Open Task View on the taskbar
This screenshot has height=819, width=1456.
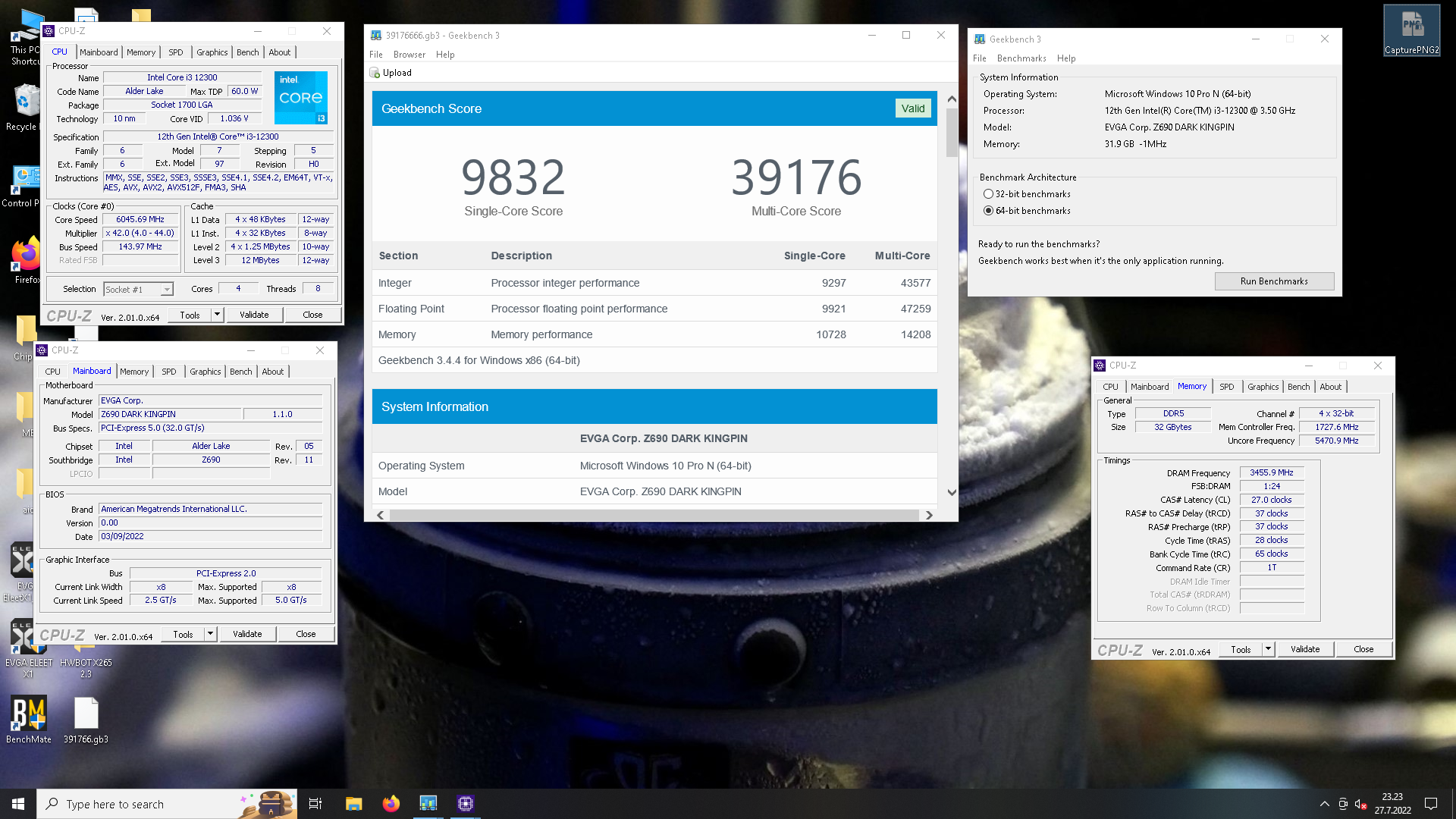pyautogui.click(x=315, y=804)
